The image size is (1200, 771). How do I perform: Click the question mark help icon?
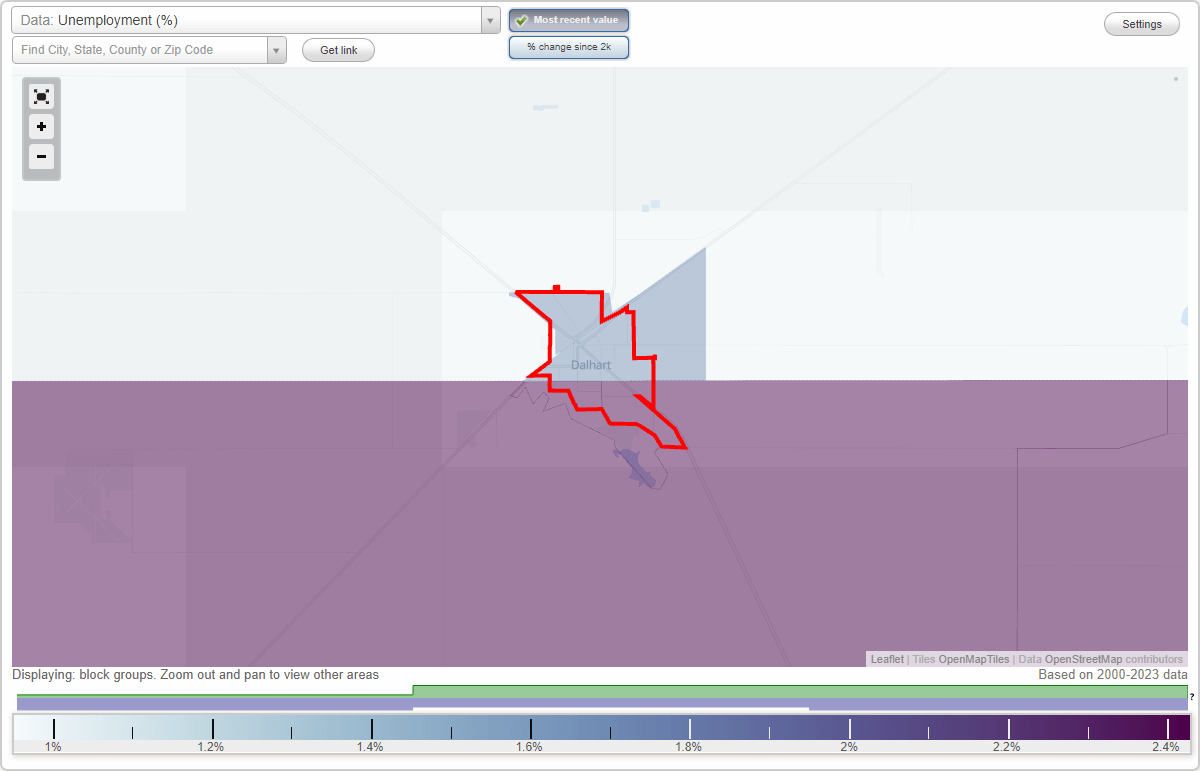click(x=1192, y=696)
